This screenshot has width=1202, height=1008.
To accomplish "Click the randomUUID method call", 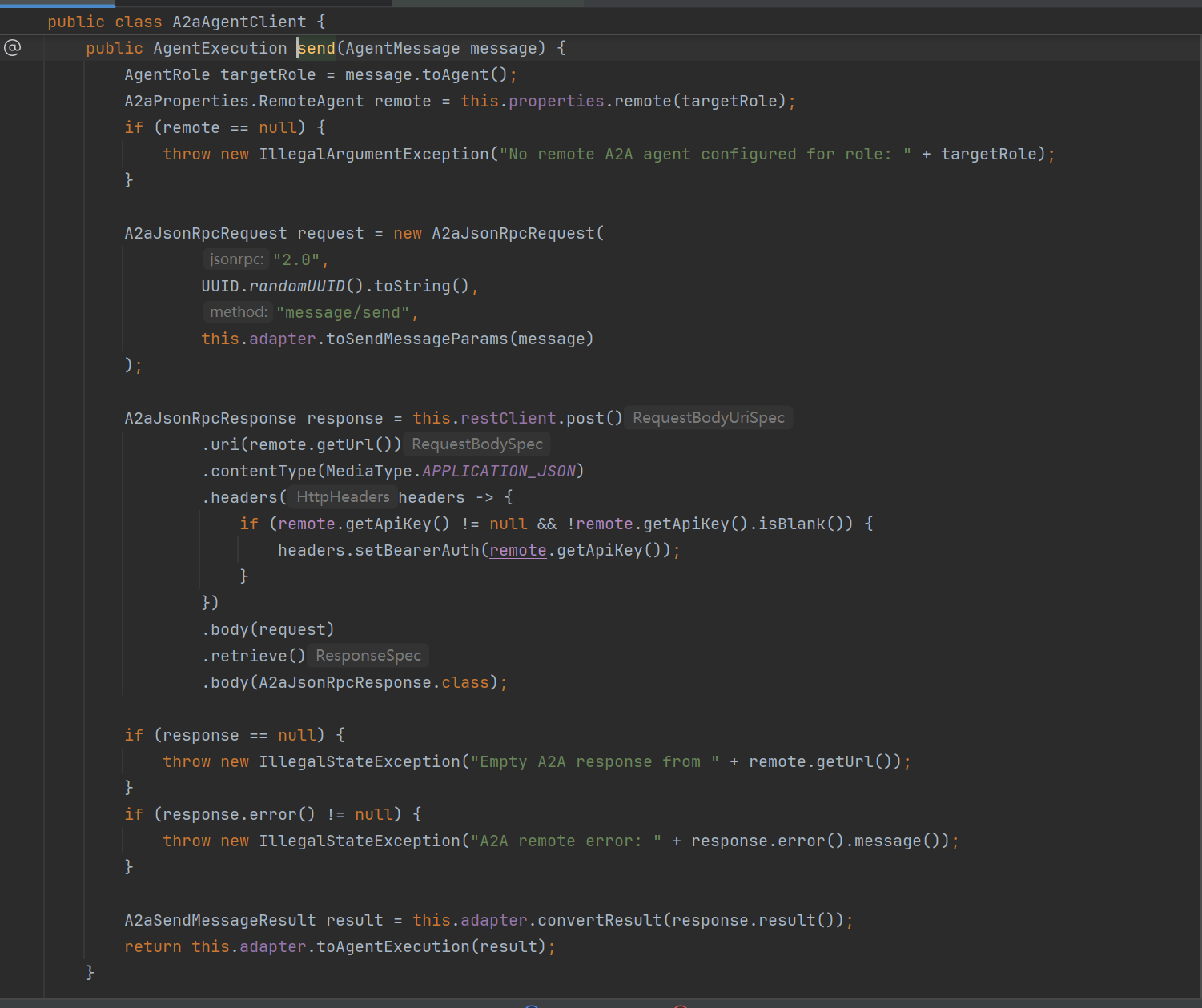I will coord(297,286).
